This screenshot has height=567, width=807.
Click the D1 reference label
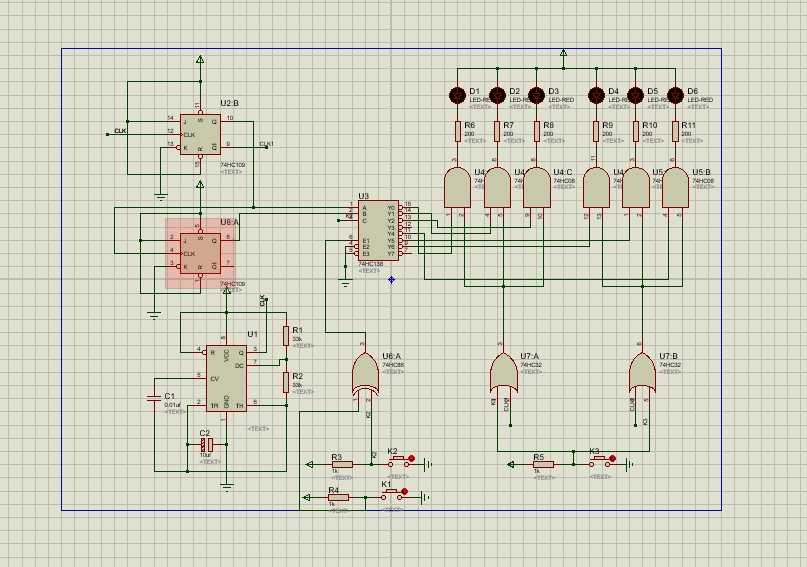pos(475,91)
